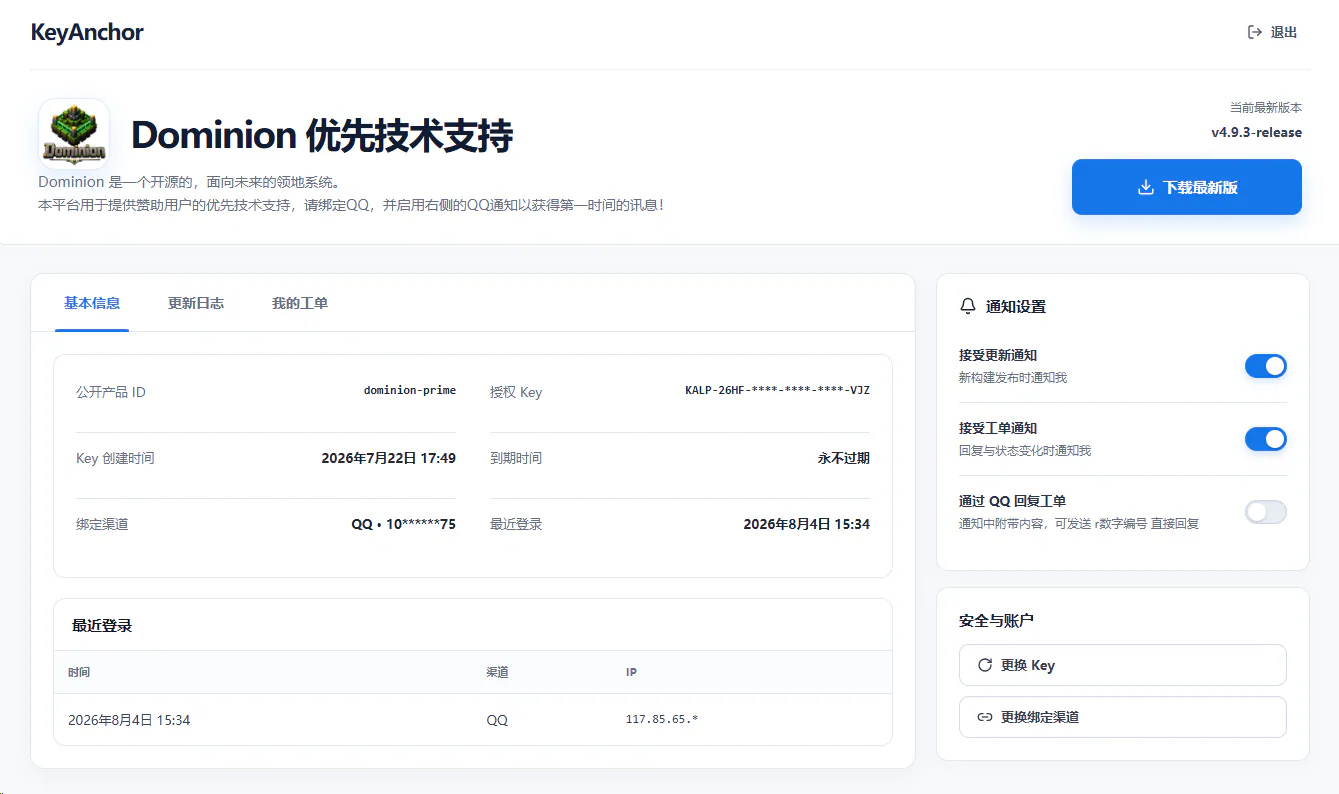Viewport: 1339px width, 794px height.
Task: Click the creation time 2026年7月22日 17:49
Action: (x=388, y=458)
